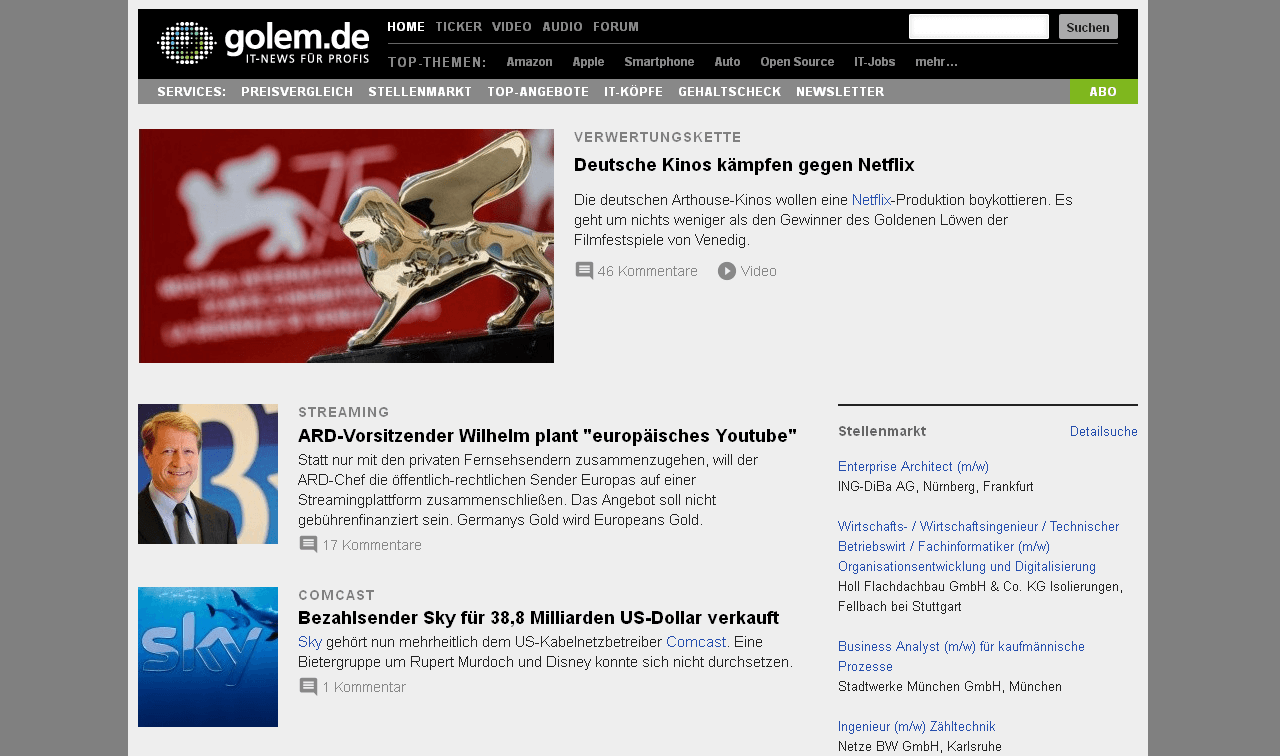Image resolution: width=1280 pixels, height=756 pixels.
Task: Select Apple top topic
Action: pos(588,62)
